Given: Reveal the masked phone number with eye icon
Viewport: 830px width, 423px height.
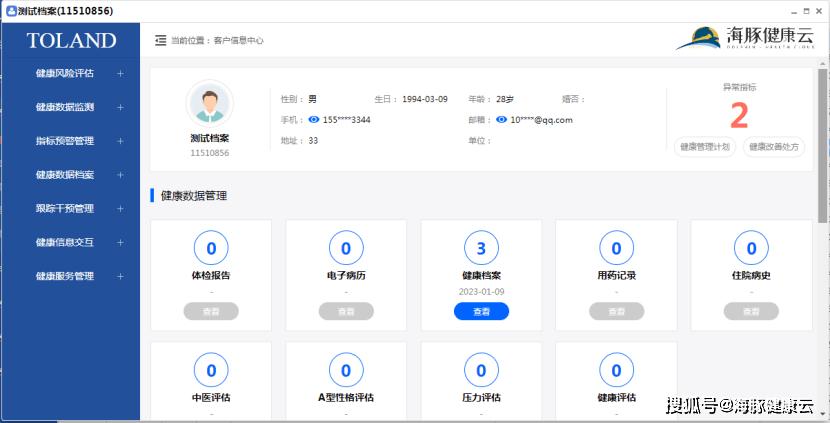Looking at the screenshot, I should [313, 120].
